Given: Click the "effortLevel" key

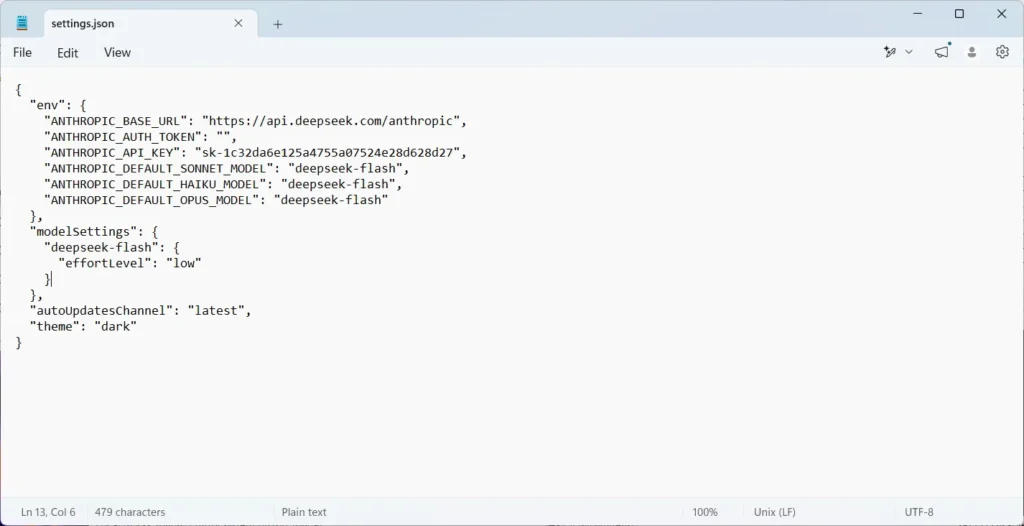Looking at the screenshot, I should point(105,263).
